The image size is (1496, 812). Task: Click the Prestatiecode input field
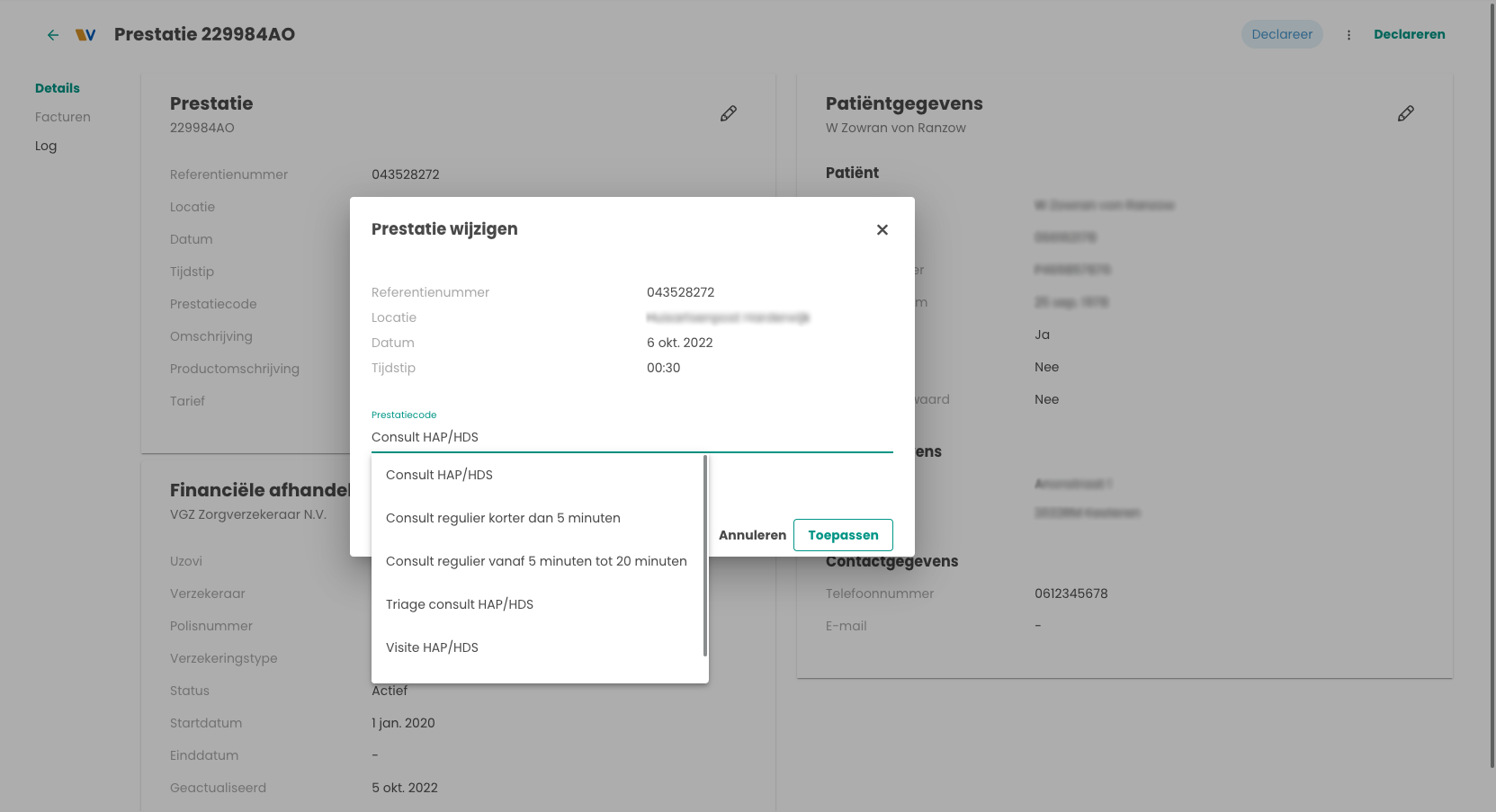click(632, 437)
